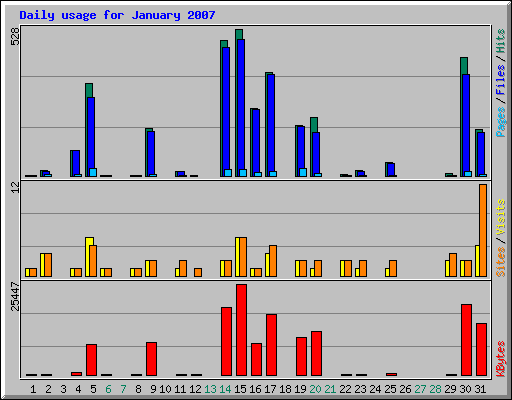Screen dimensions: 512x400
Task: Click the blue files bar for day 19
Action: pyautogui.click(x=301, y=150)
